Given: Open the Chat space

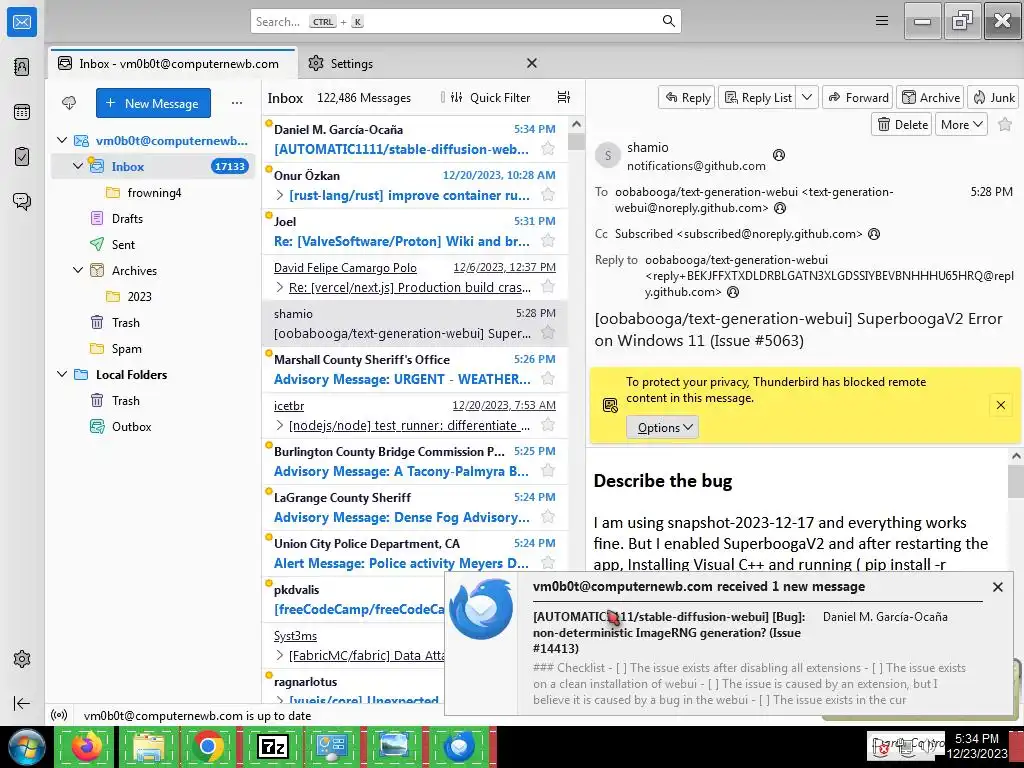Looking at the screenshot, I should [22, 201].
